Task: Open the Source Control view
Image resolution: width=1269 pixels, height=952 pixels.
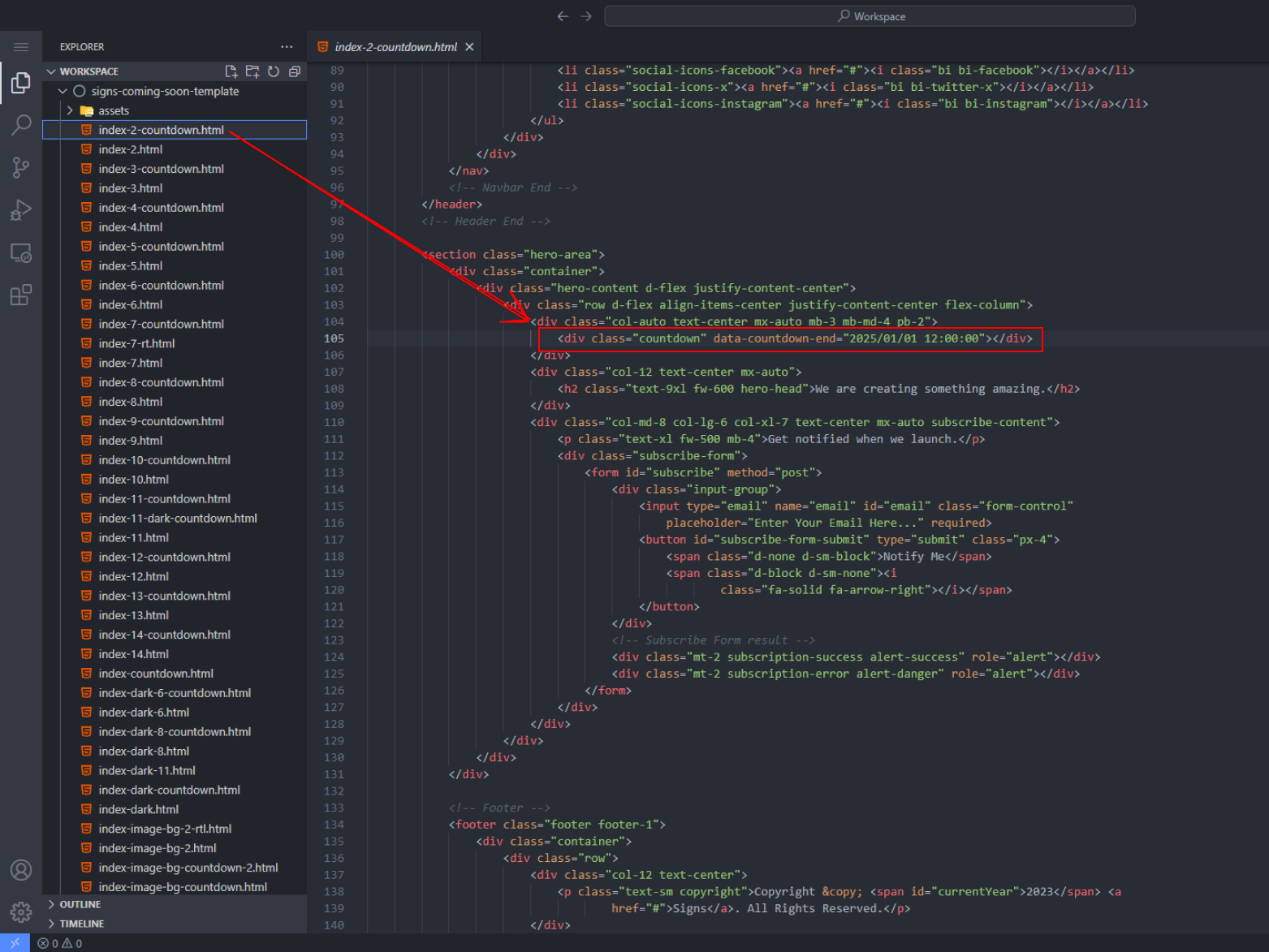Action: [21, 168]
